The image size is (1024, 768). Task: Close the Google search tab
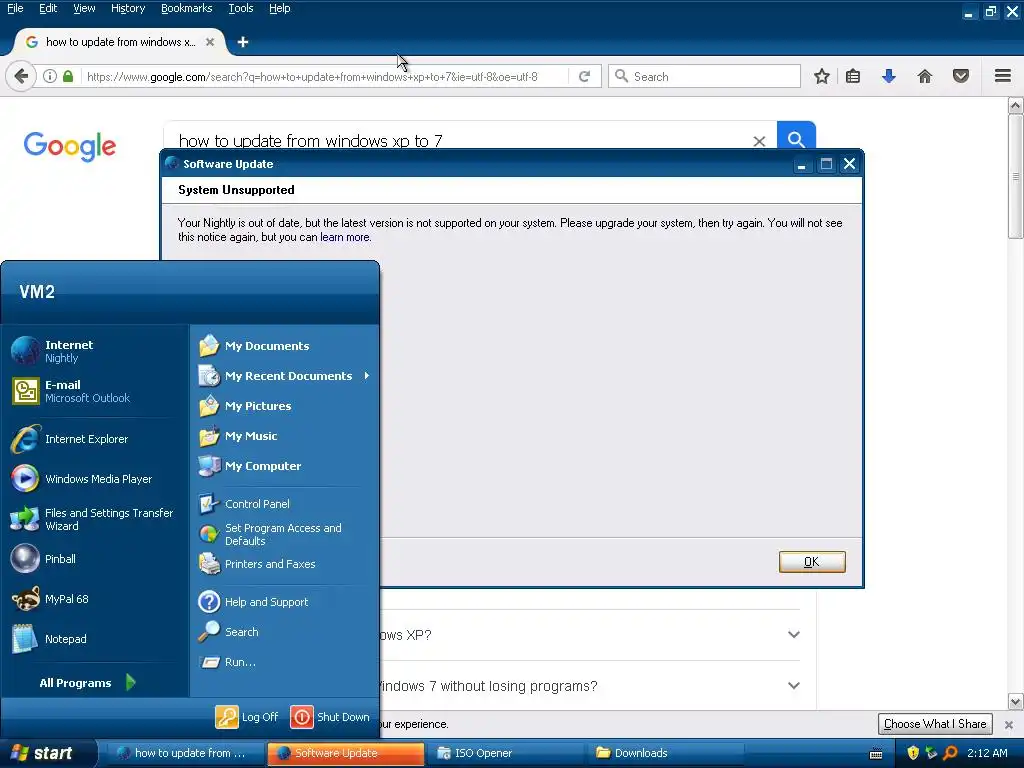[210, 42]
